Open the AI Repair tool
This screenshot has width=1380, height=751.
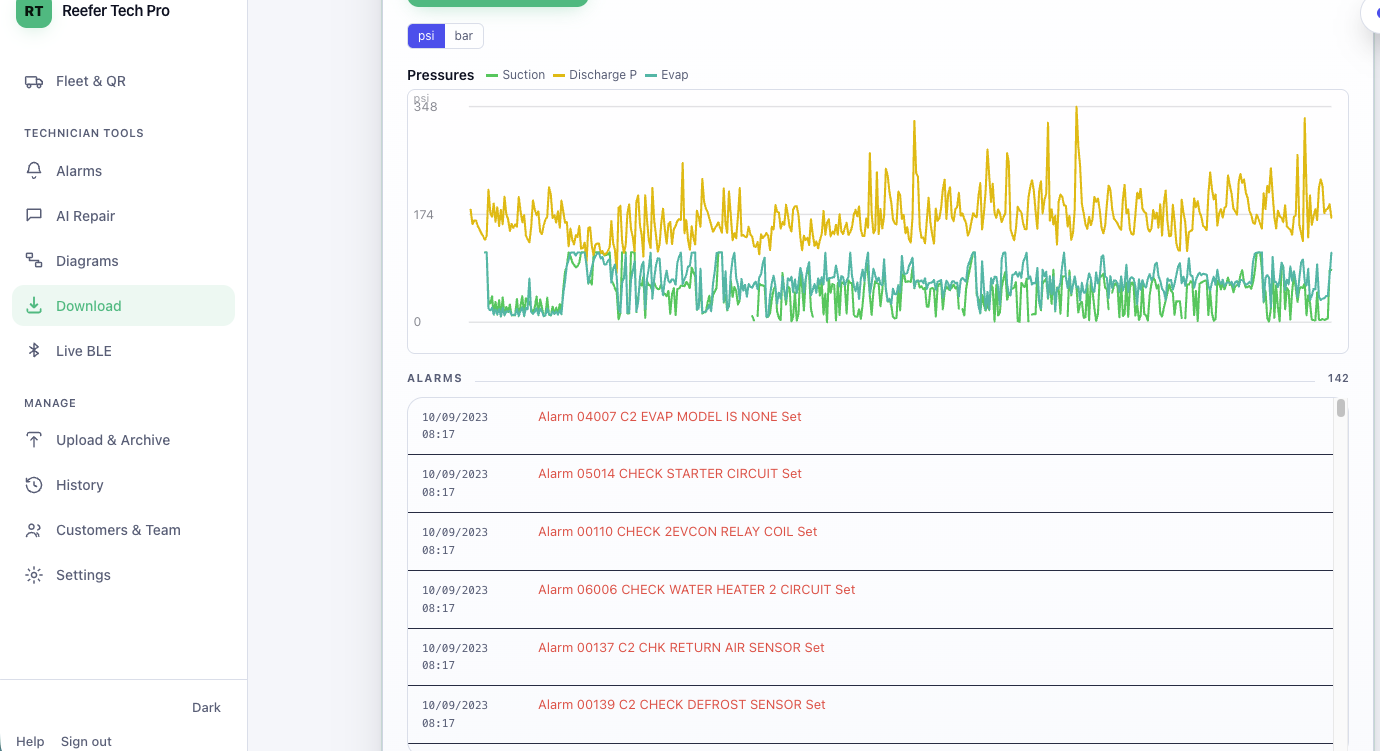124,216
